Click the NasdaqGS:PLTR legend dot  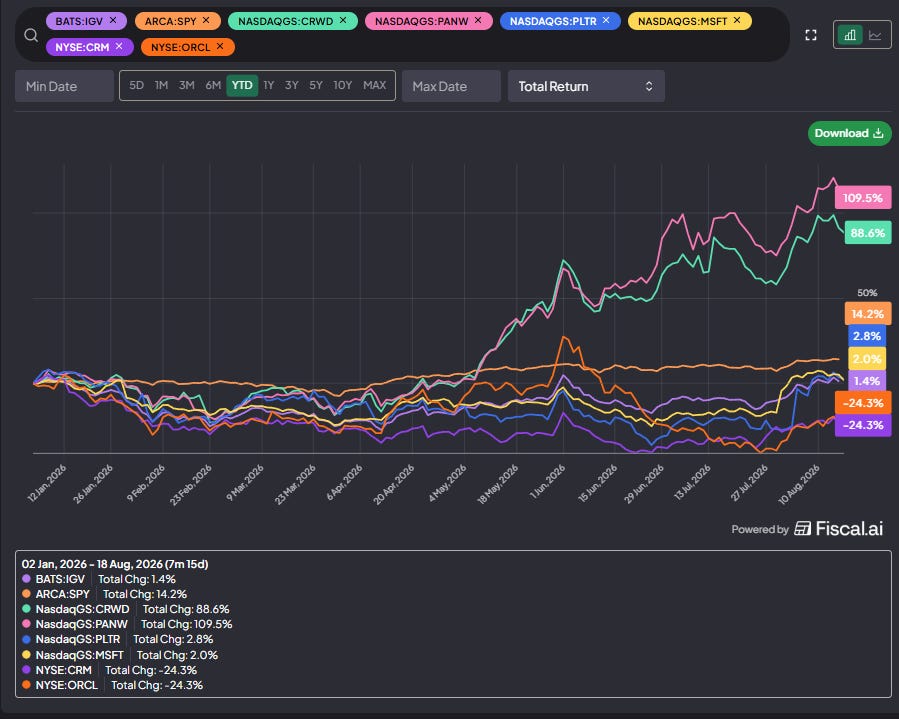(x=26, y=639)
